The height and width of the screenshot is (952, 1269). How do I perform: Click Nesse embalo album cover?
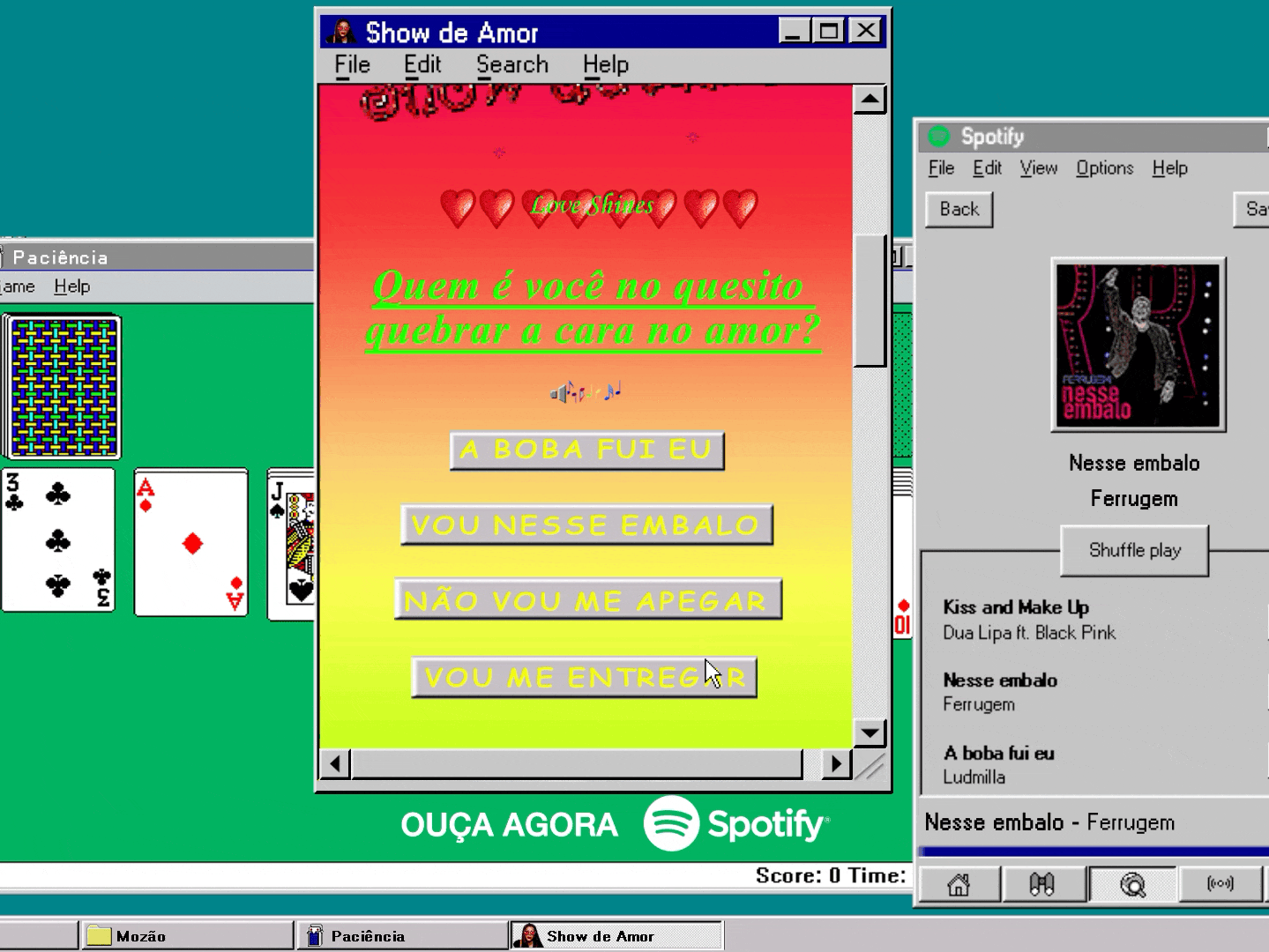click(1138, 345)
